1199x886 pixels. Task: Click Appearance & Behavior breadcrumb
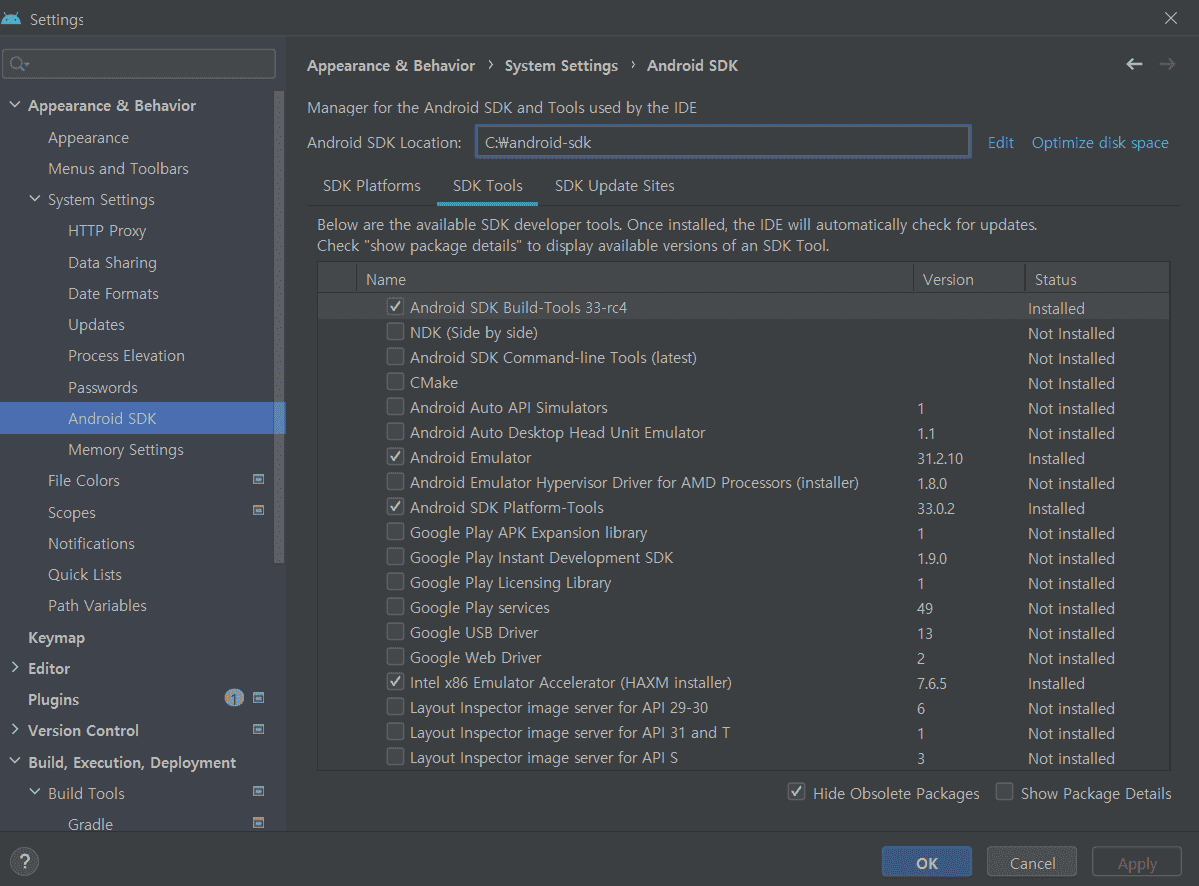pyautogui.click(x=391, y=66)
